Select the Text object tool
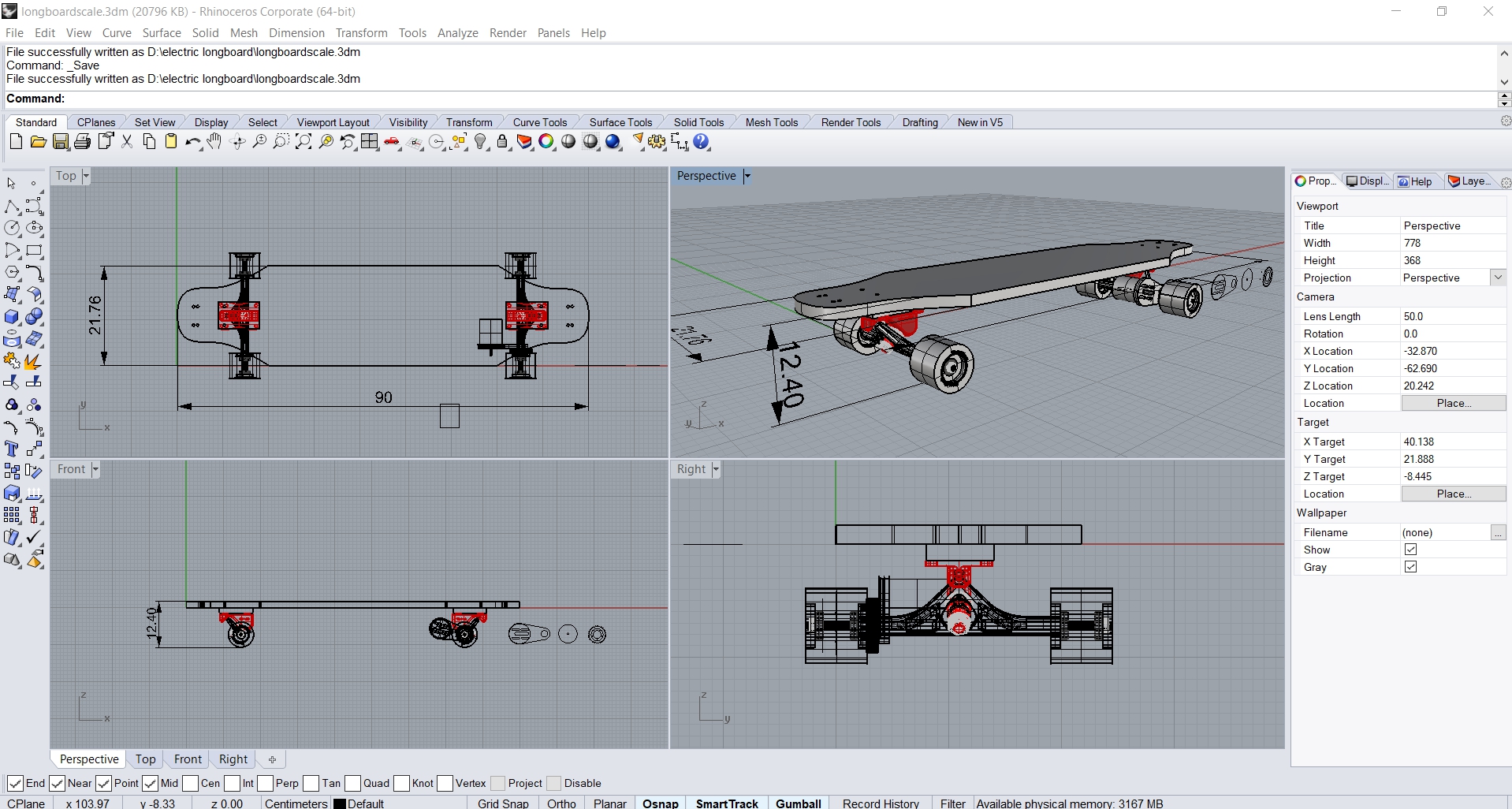Screen dimensions: 1512x809 12,449
